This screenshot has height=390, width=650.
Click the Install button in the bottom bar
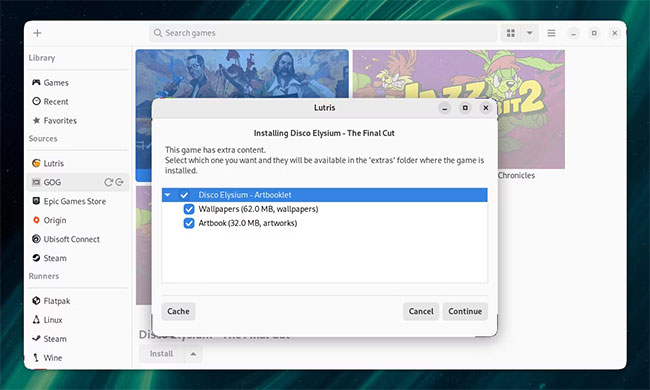click(x=161, y=354)
